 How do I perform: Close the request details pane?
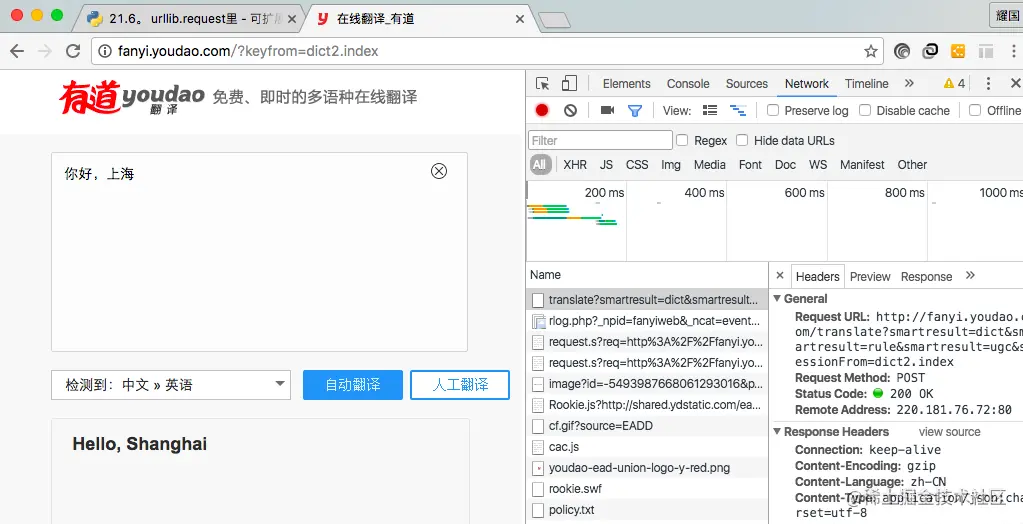coord(780,275)
